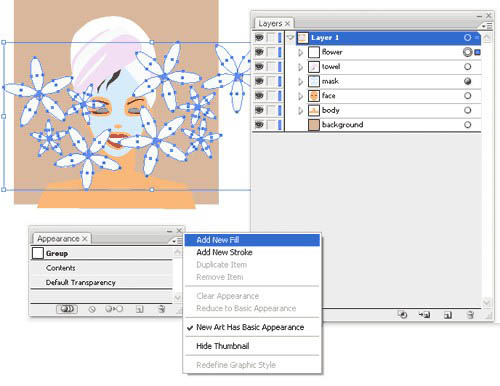Hide the face layer via eye icon

259,96
